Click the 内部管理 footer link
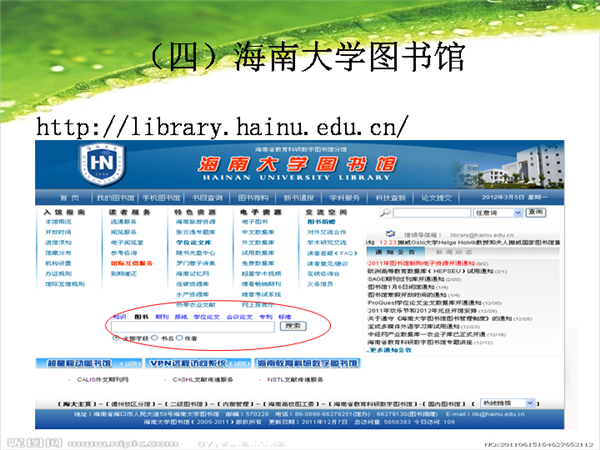600x450 pixels. click(236, 404)
